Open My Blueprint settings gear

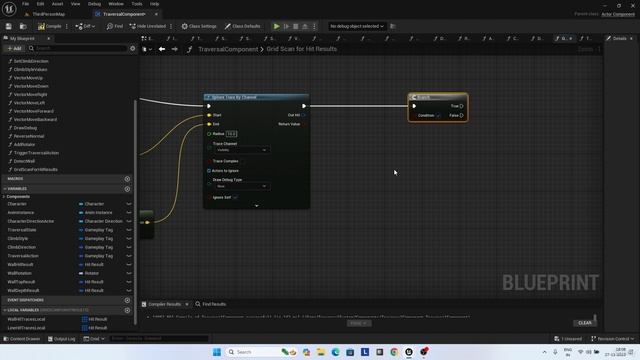(x=133, y=48)
